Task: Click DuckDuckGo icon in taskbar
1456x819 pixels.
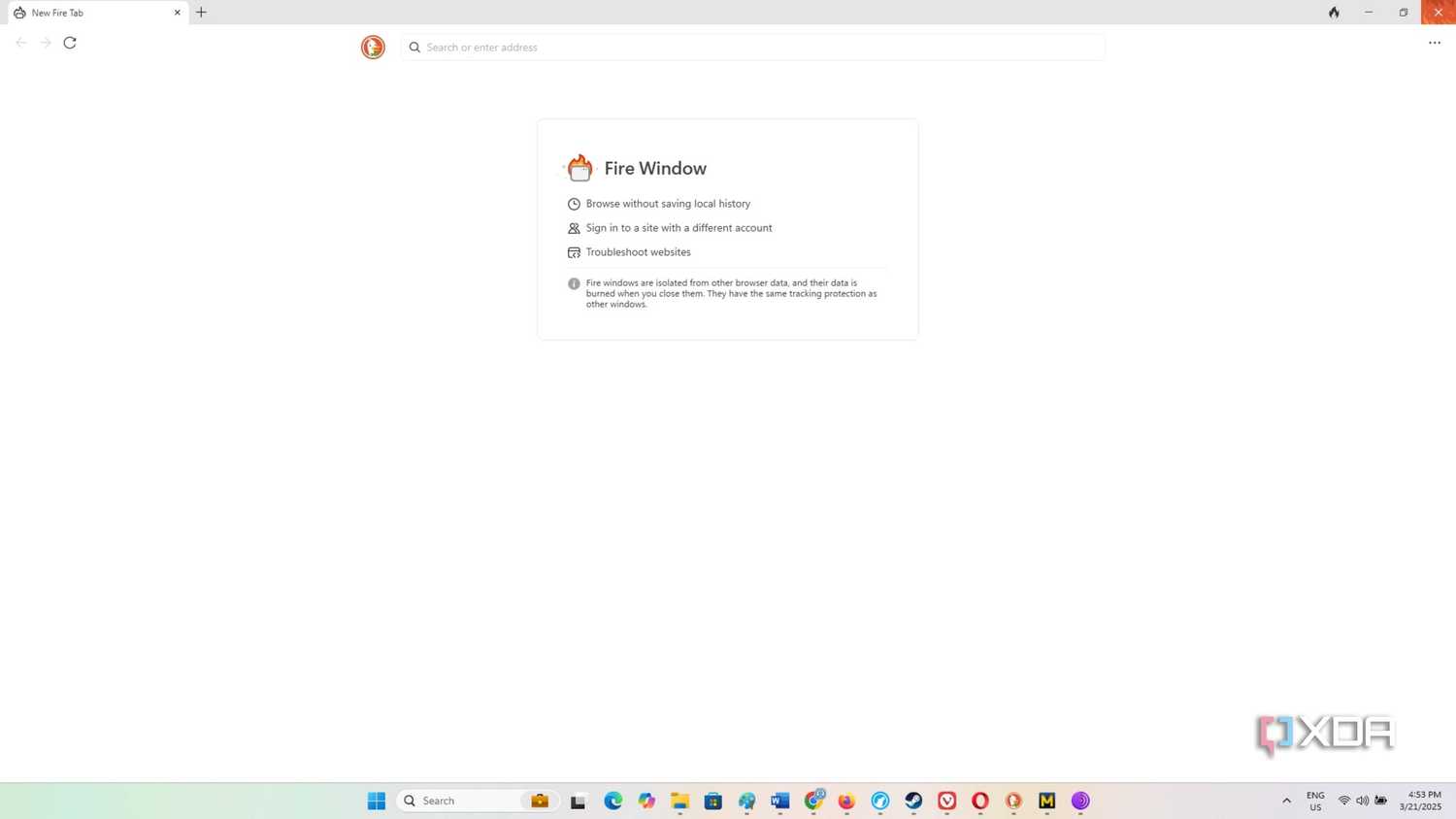Action: [1013, 801]
